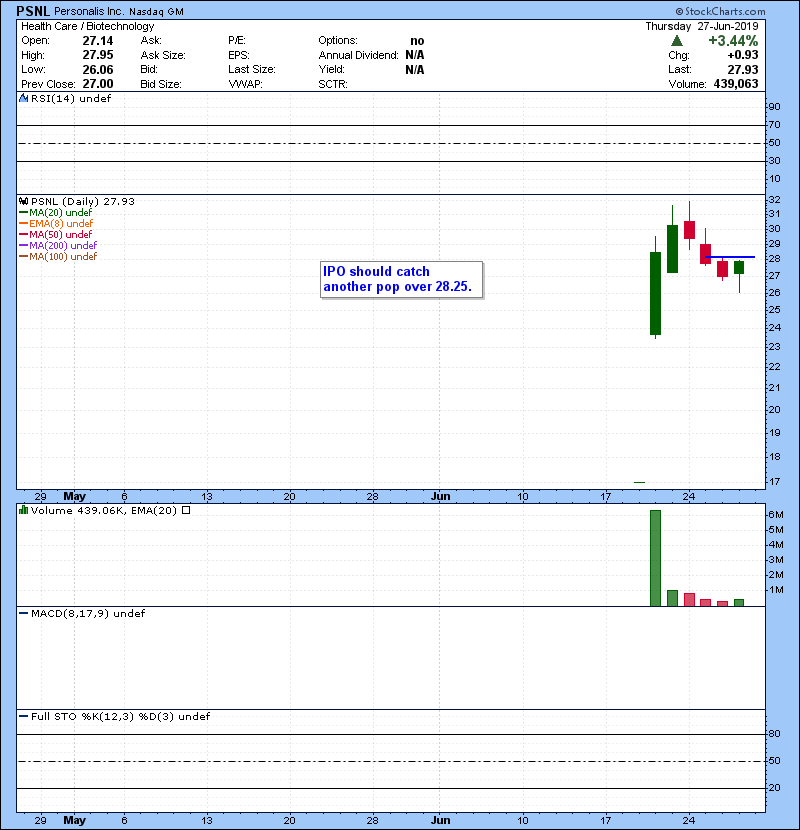Screen dimensions: 800x830
Task: Click the RSI(14) legend marker
Action: tap(22, 99)
